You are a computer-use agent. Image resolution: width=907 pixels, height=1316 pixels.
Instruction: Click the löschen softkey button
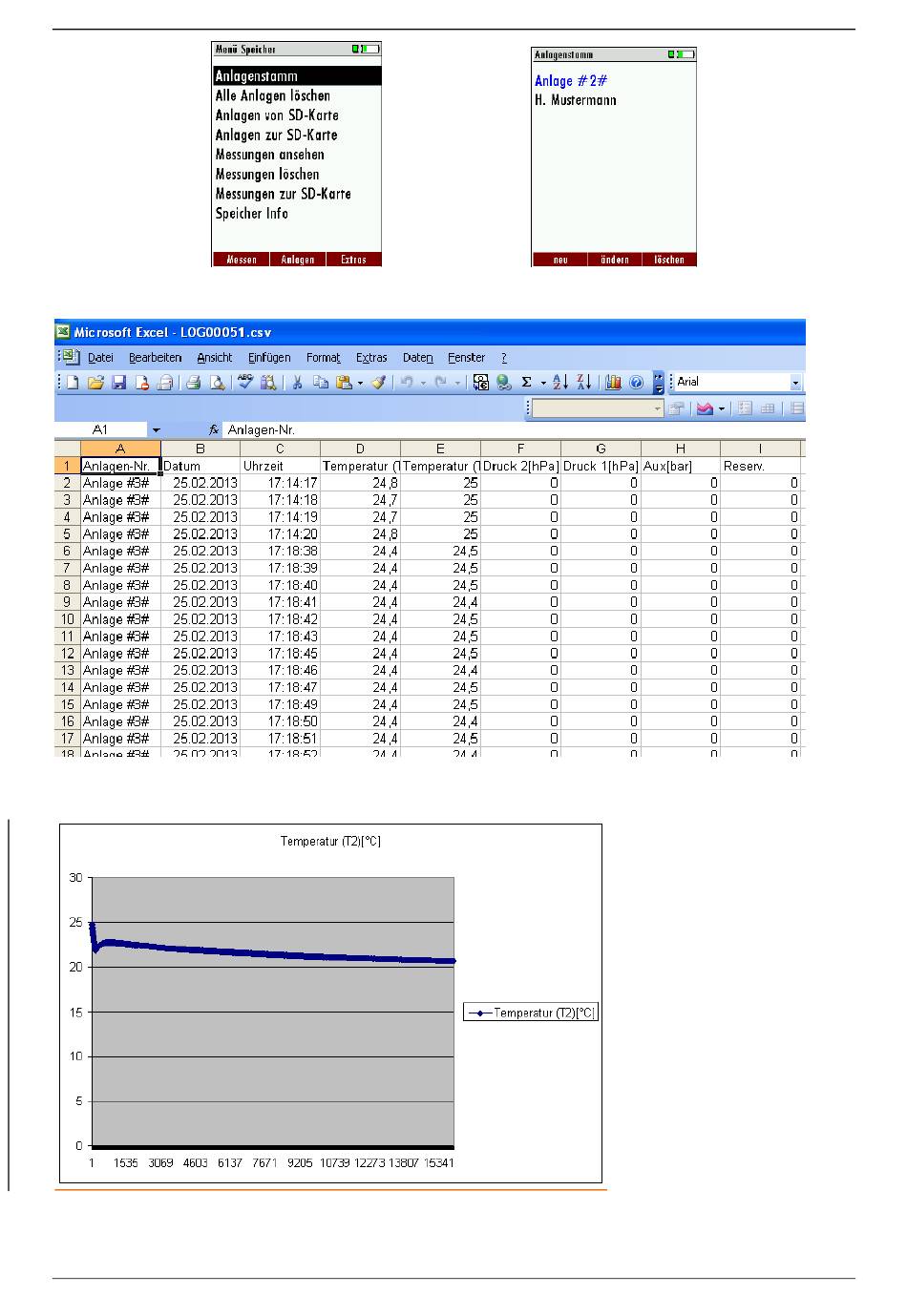(x=669, y=260)
